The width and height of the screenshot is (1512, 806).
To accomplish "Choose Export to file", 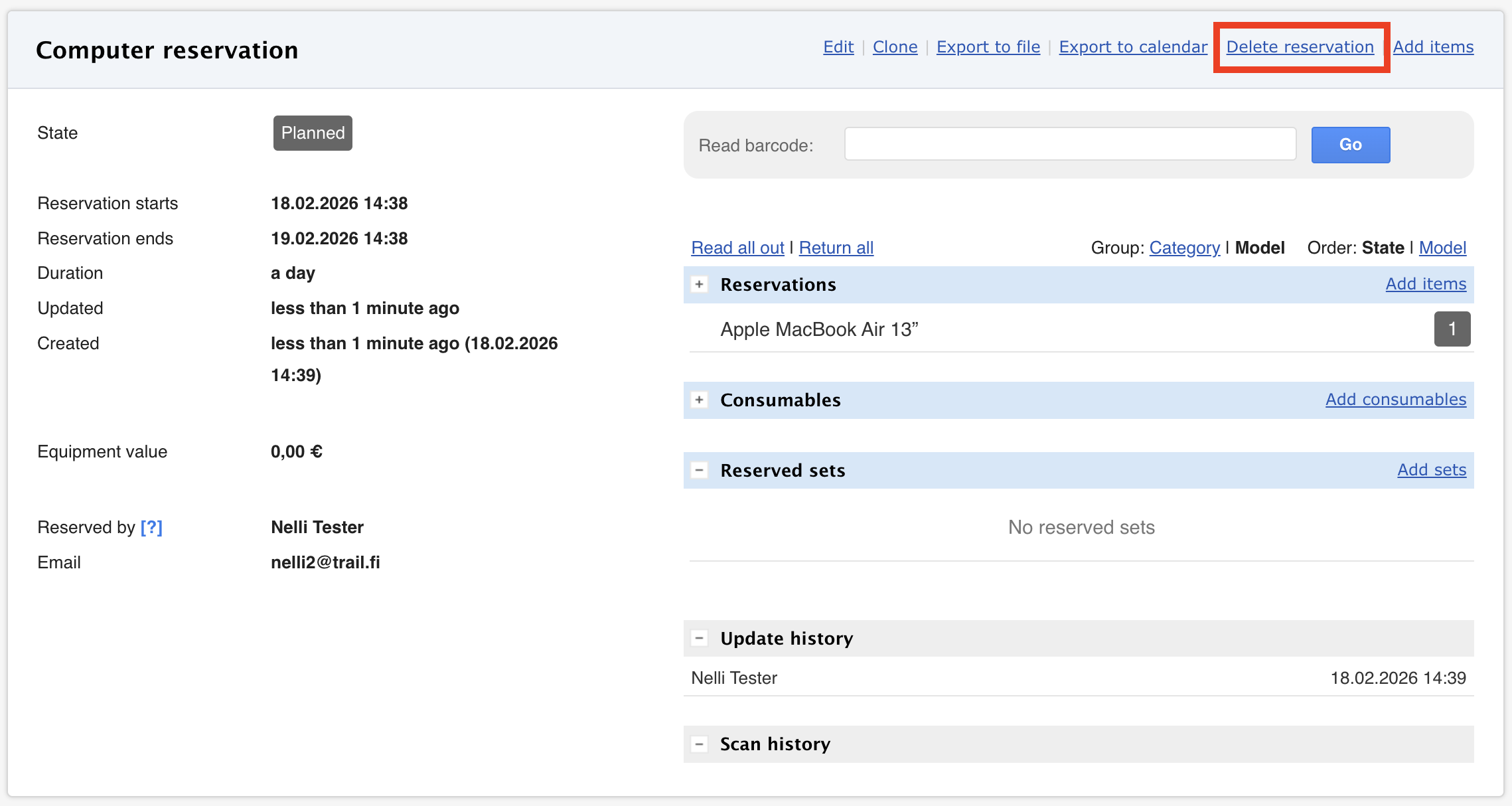I will point(988,47).
